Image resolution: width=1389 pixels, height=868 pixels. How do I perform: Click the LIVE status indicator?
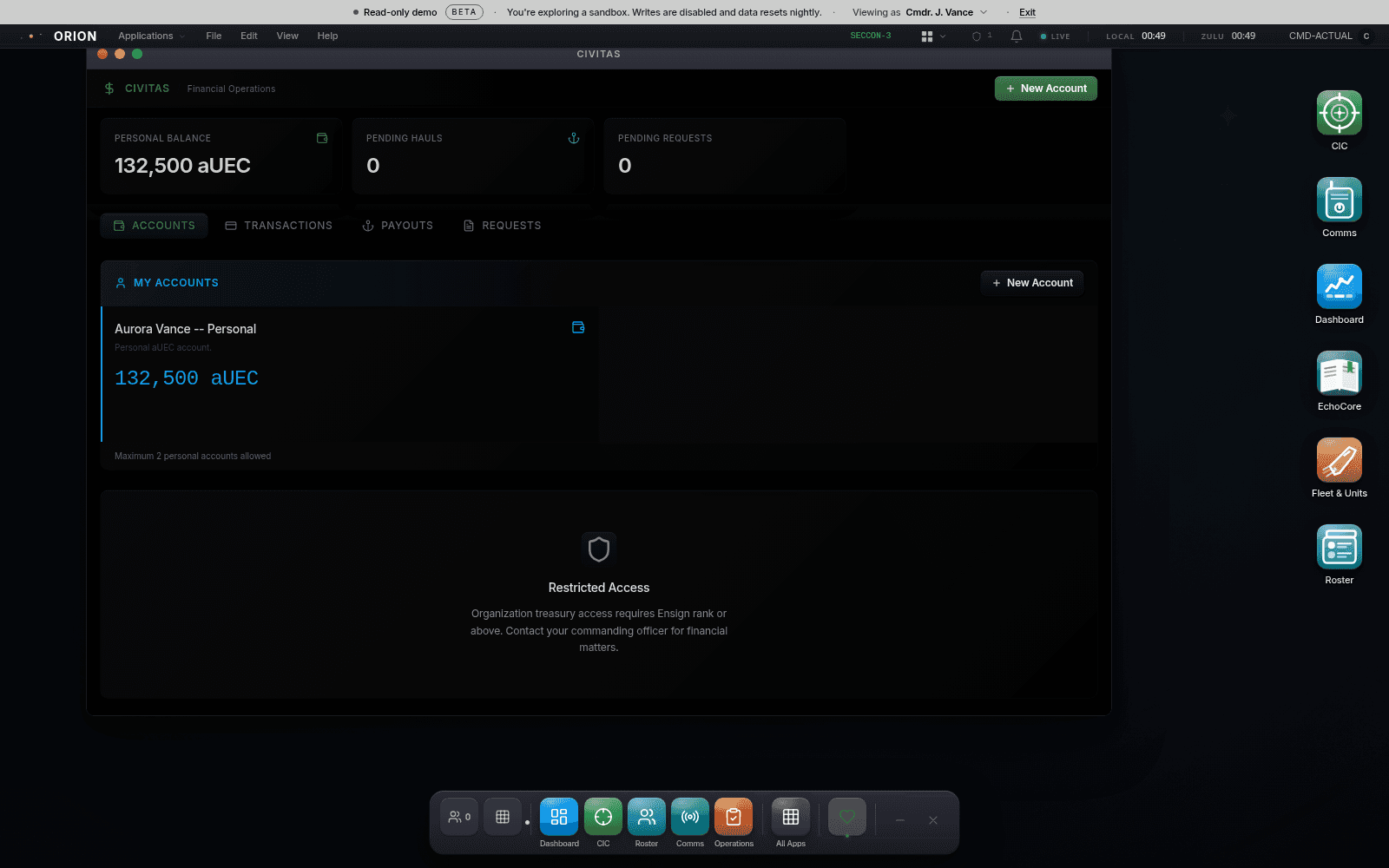click(1055, 36)
